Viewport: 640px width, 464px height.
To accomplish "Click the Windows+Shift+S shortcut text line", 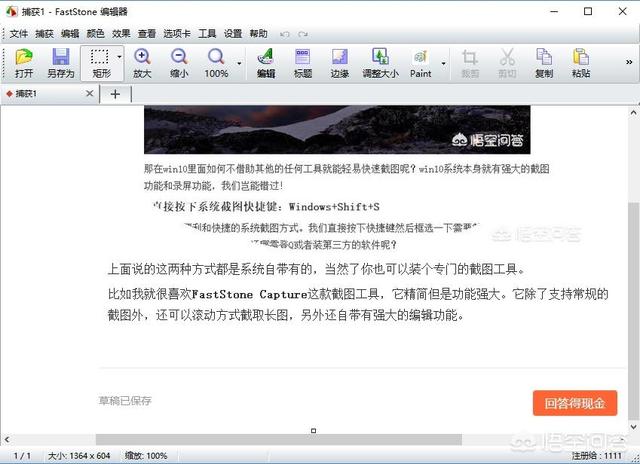I will tap(266, 207).
